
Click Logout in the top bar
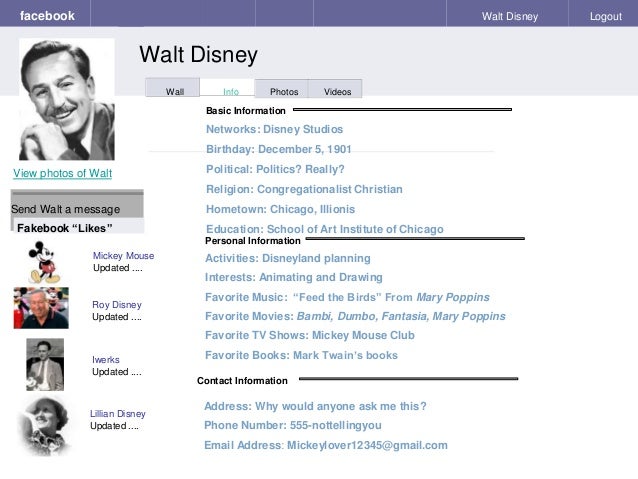tap(605, 16)
